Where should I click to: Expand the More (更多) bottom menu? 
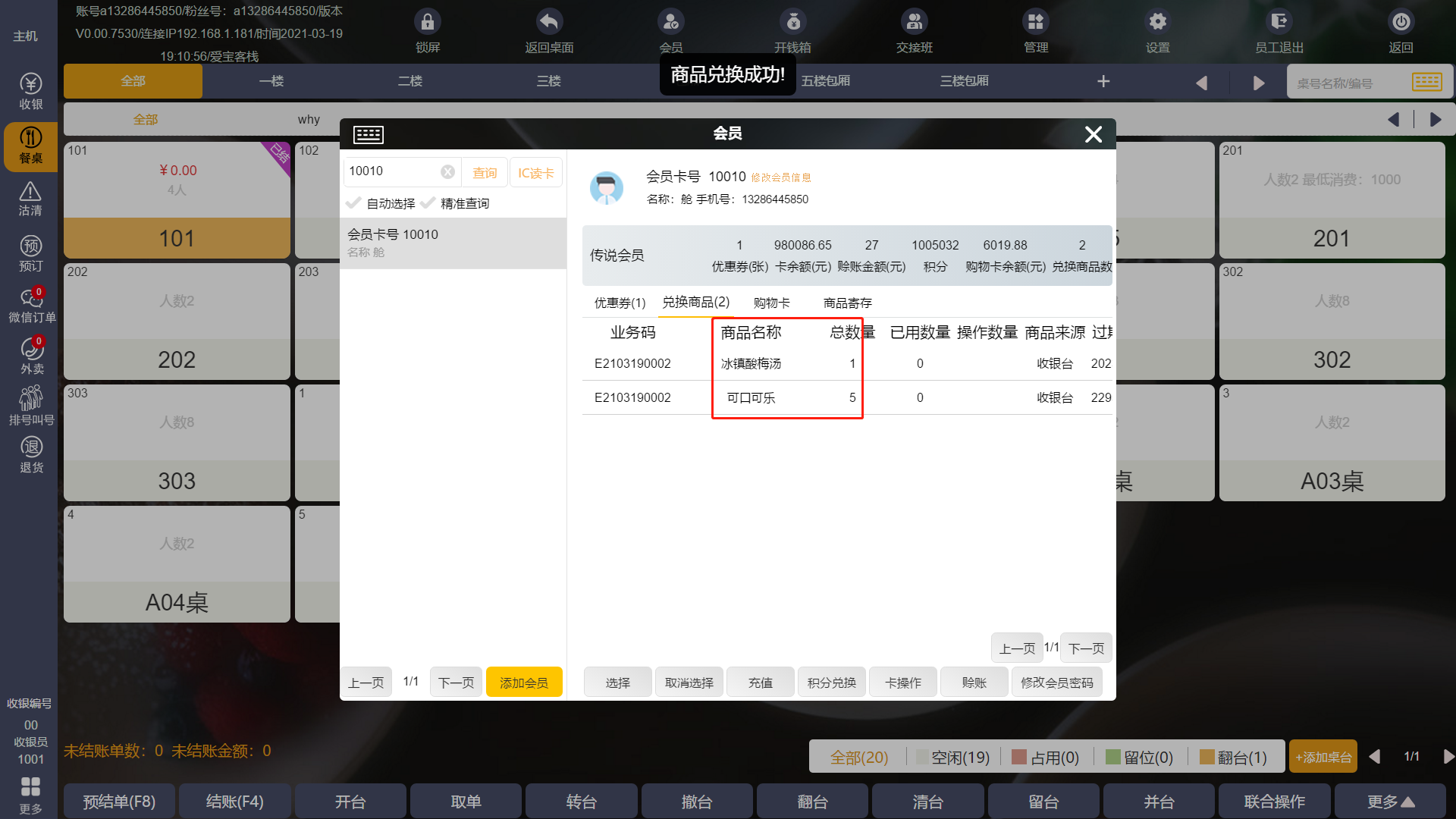[1390, 802]
